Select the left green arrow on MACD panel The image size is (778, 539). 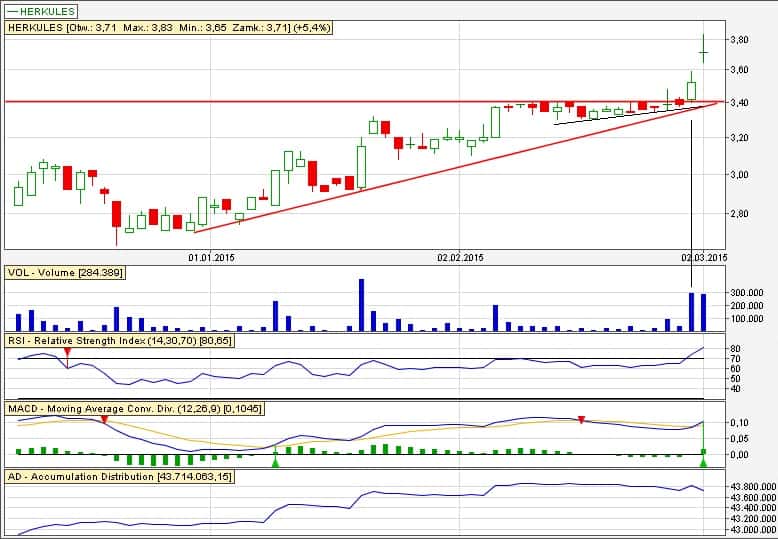275,460
